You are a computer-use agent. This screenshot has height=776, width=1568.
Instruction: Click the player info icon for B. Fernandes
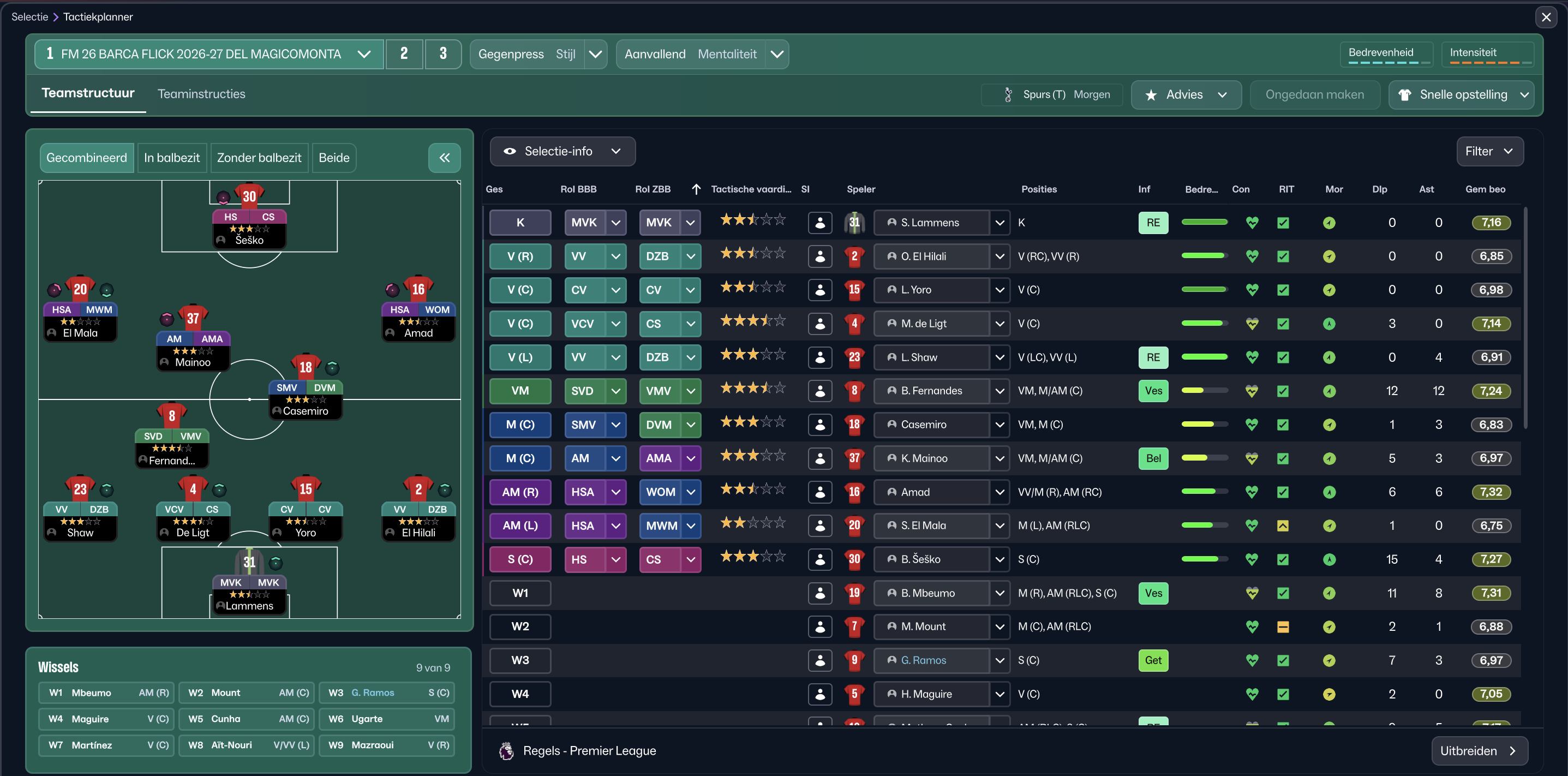coord(820,391)
